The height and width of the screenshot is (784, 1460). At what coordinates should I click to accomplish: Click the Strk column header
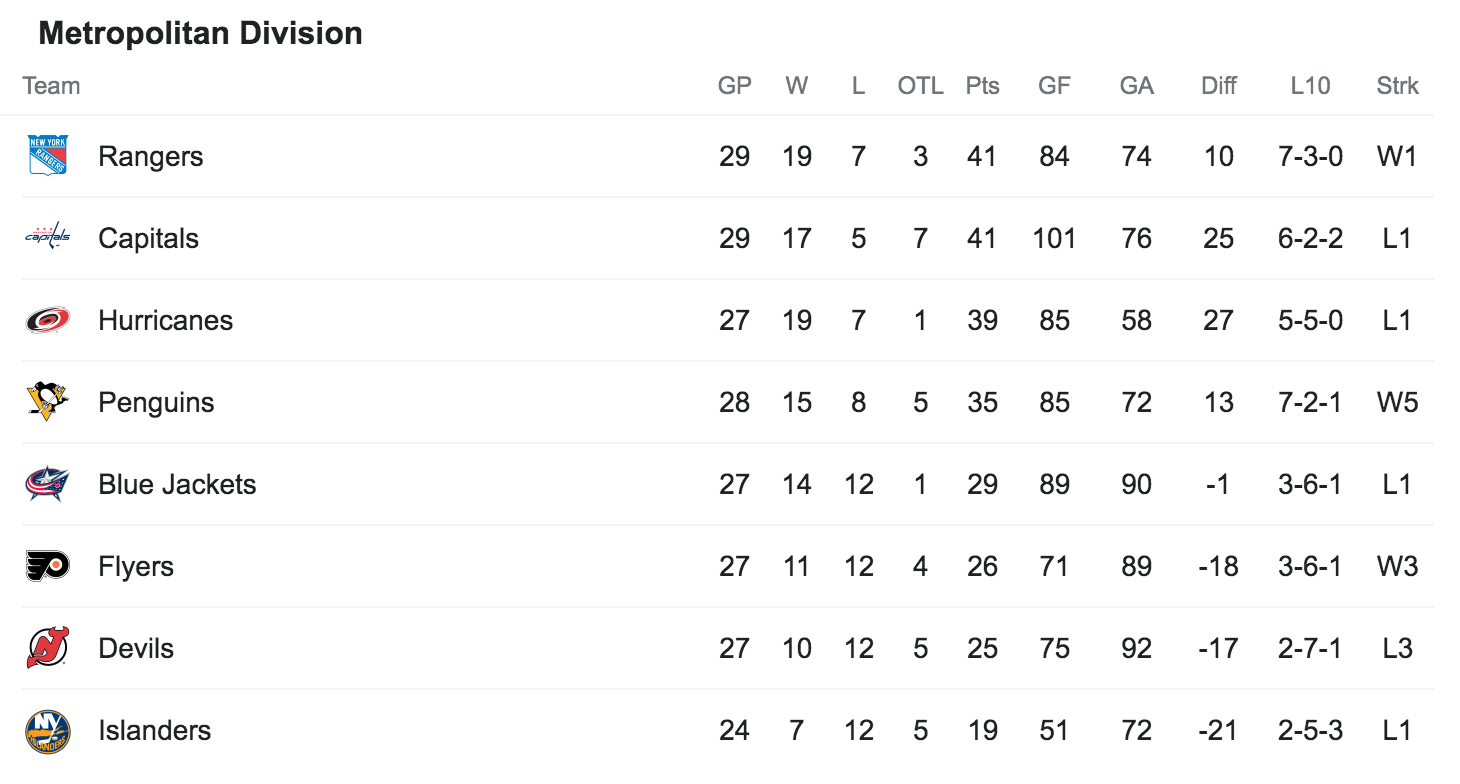[1397, 86]
